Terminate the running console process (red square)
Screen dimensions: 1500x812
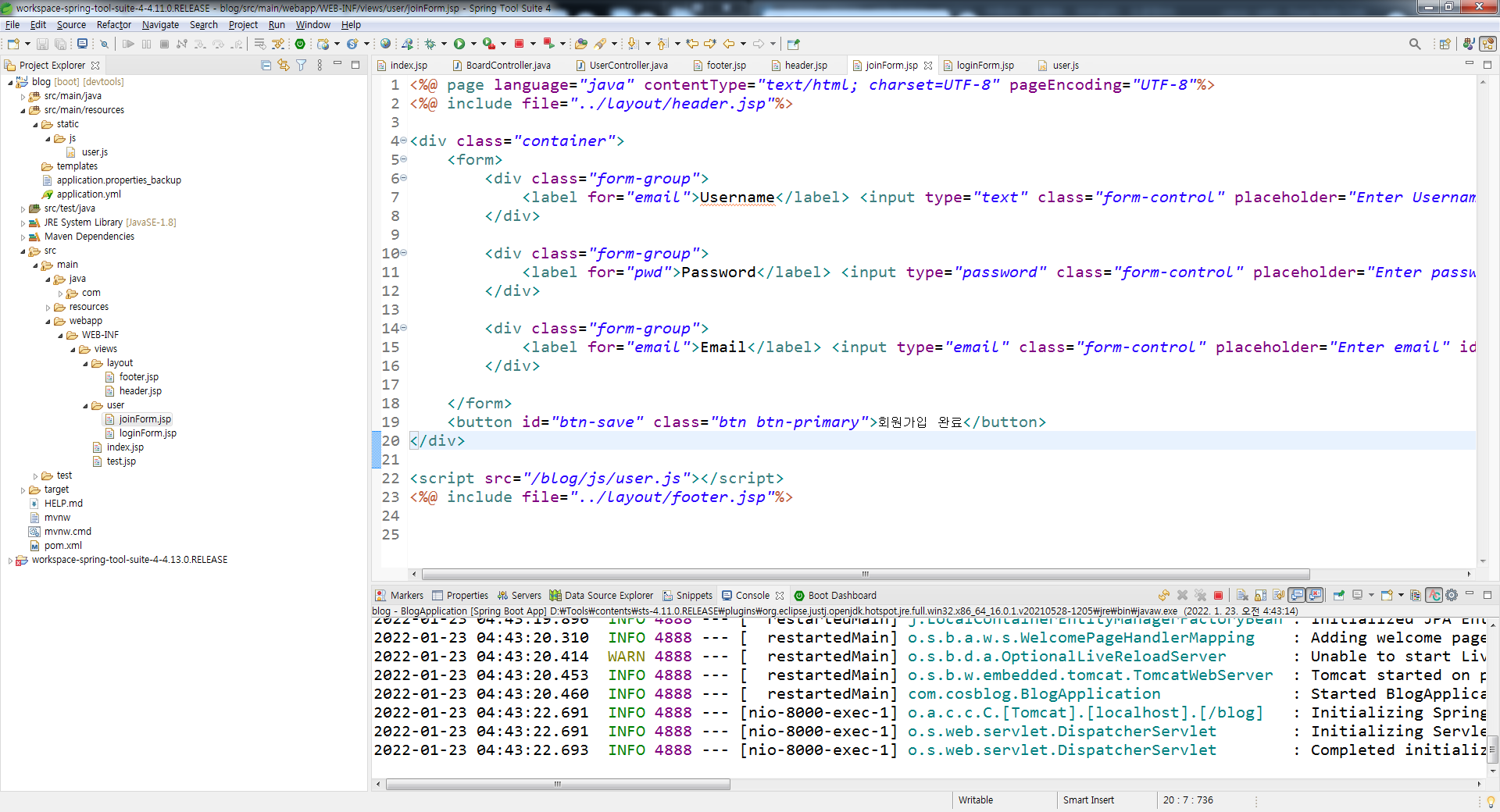(1218, 595)
